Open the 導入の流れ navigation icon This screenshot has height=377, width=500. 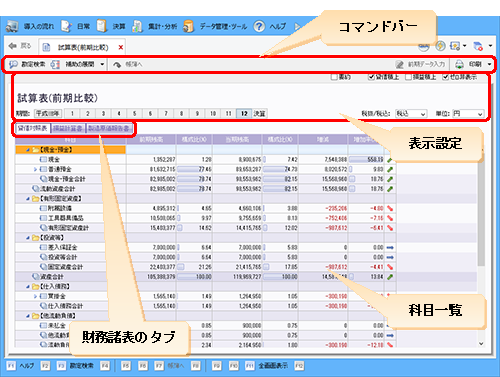(x=12, y=26)
